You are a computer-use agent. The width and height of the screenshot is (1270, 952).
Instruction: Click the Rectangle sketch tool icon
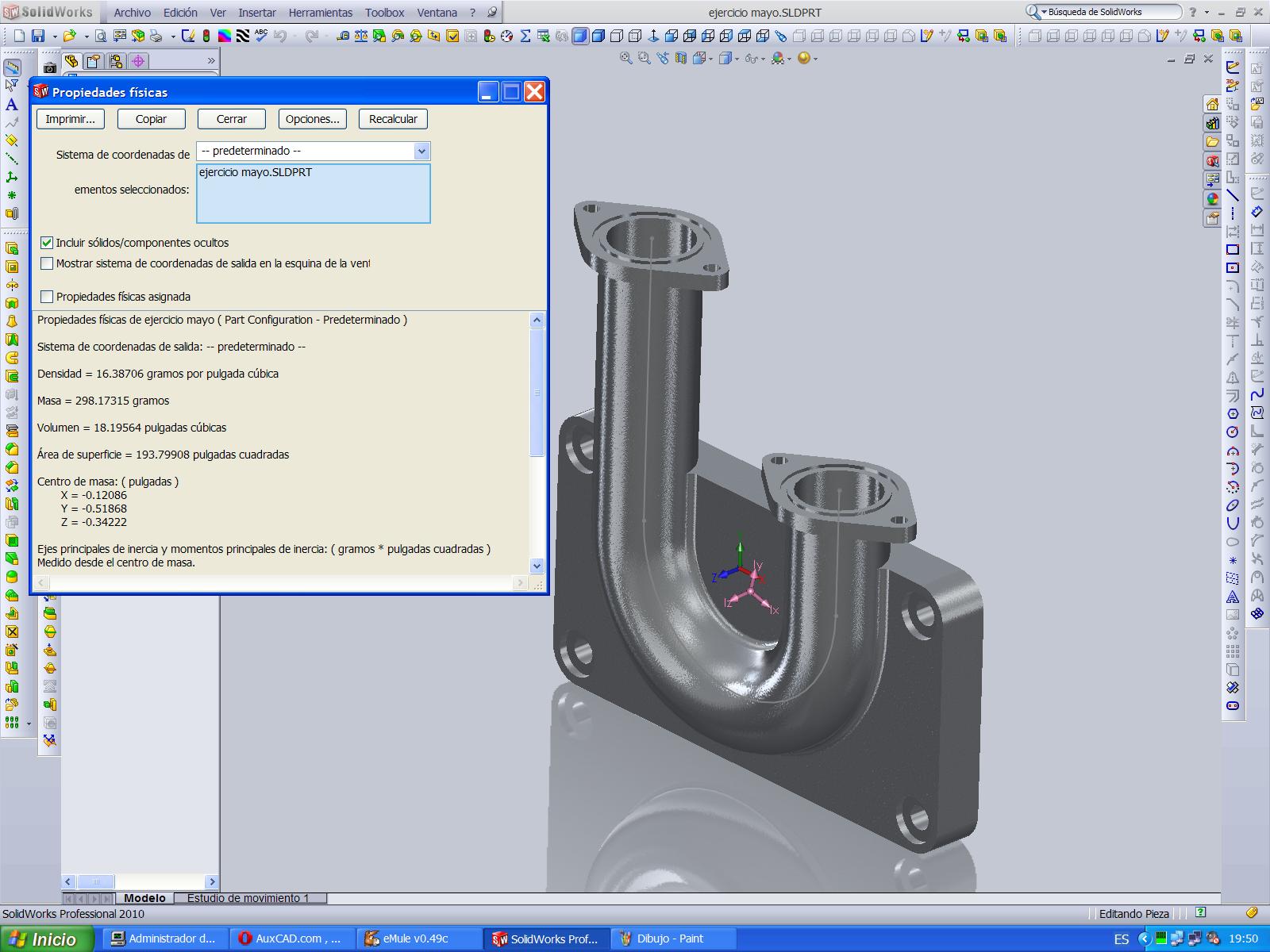[x=1233, y=250]
